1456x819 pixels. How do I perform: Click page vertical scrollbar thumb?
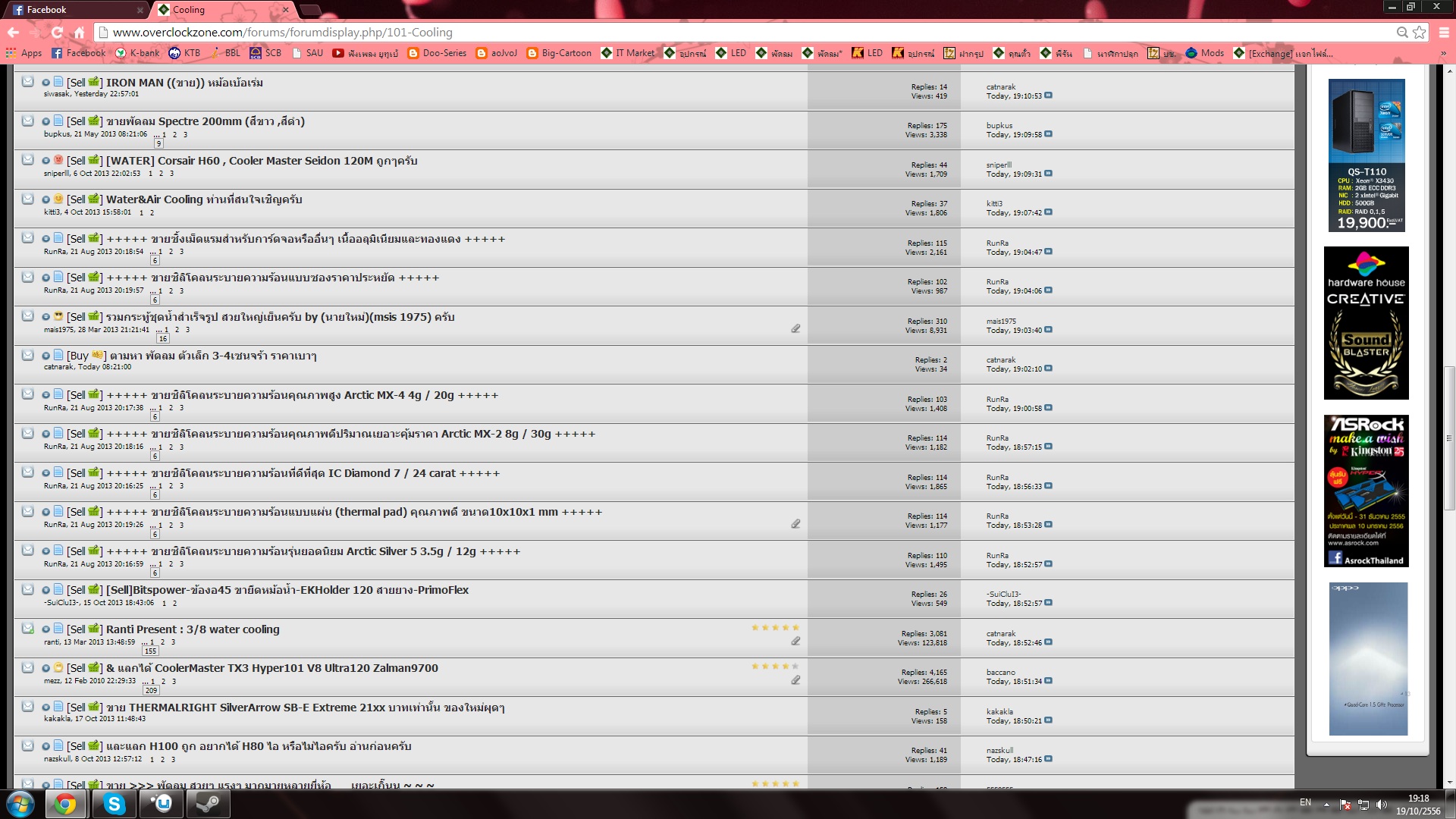[1449, 438]
